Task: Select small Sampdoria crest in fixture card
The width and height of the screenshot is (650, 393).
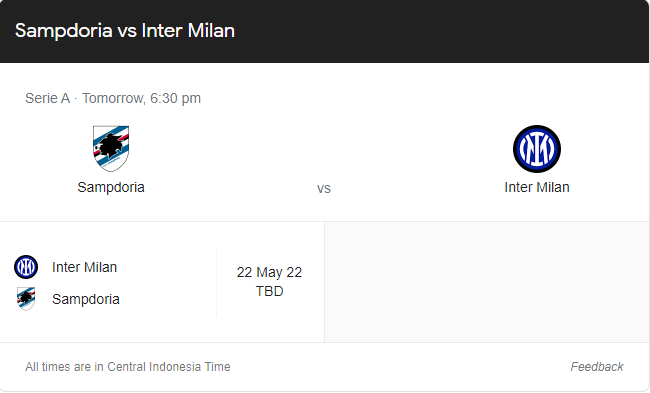Action: pos(26,299)
